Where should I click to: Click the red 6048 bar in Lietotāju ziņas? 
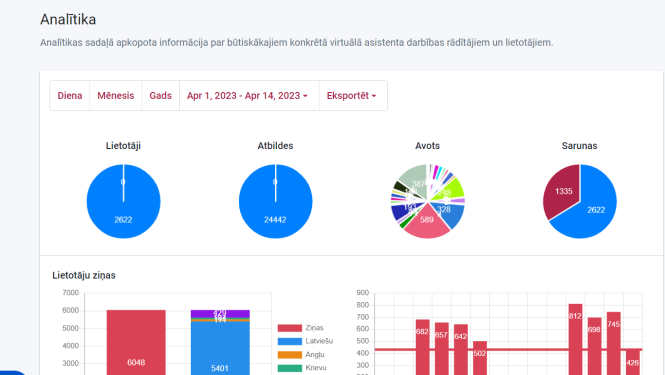click(136, 342)
